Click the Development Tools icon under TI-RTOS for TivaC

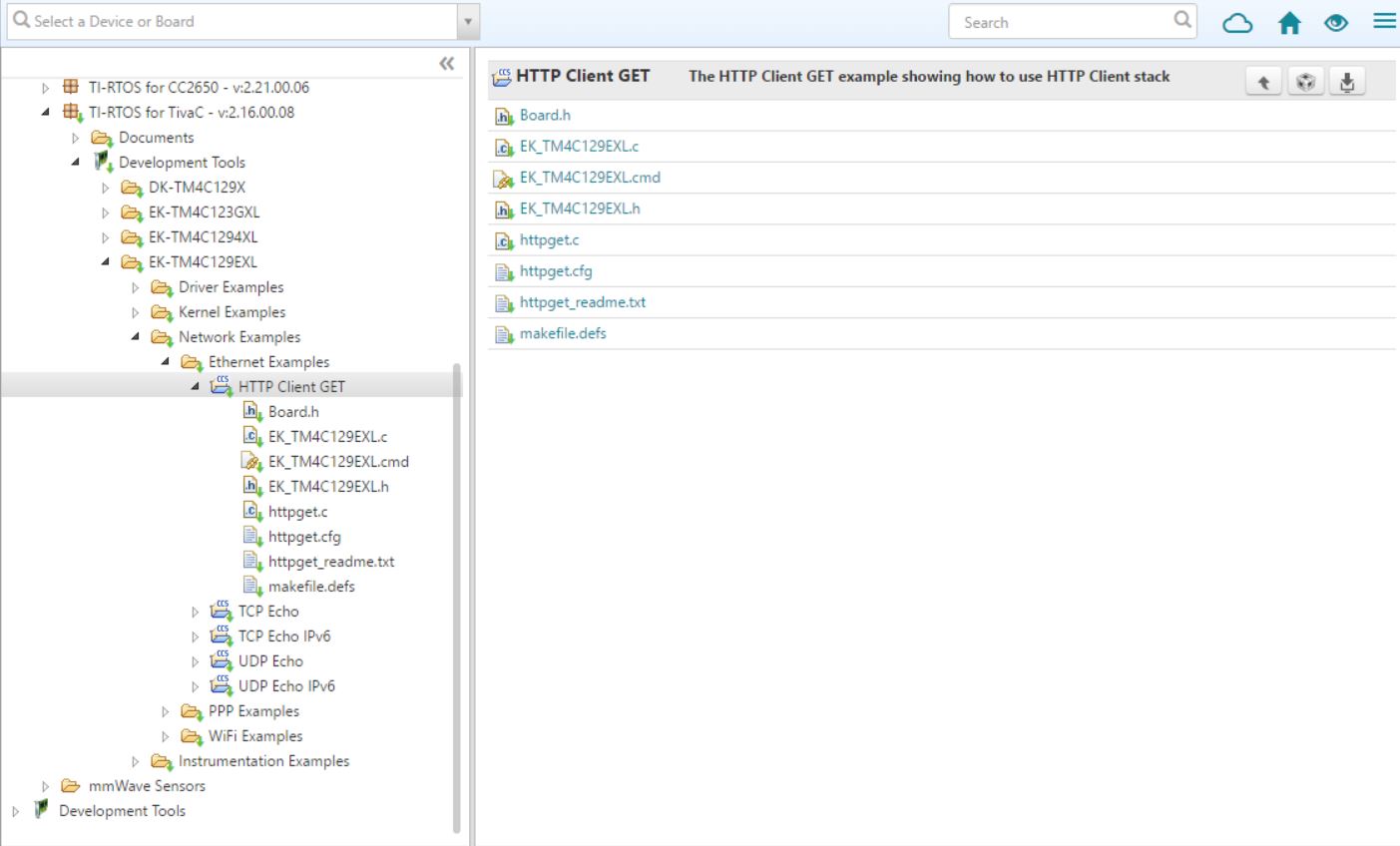pyautogui.click(x=102, y=162)
